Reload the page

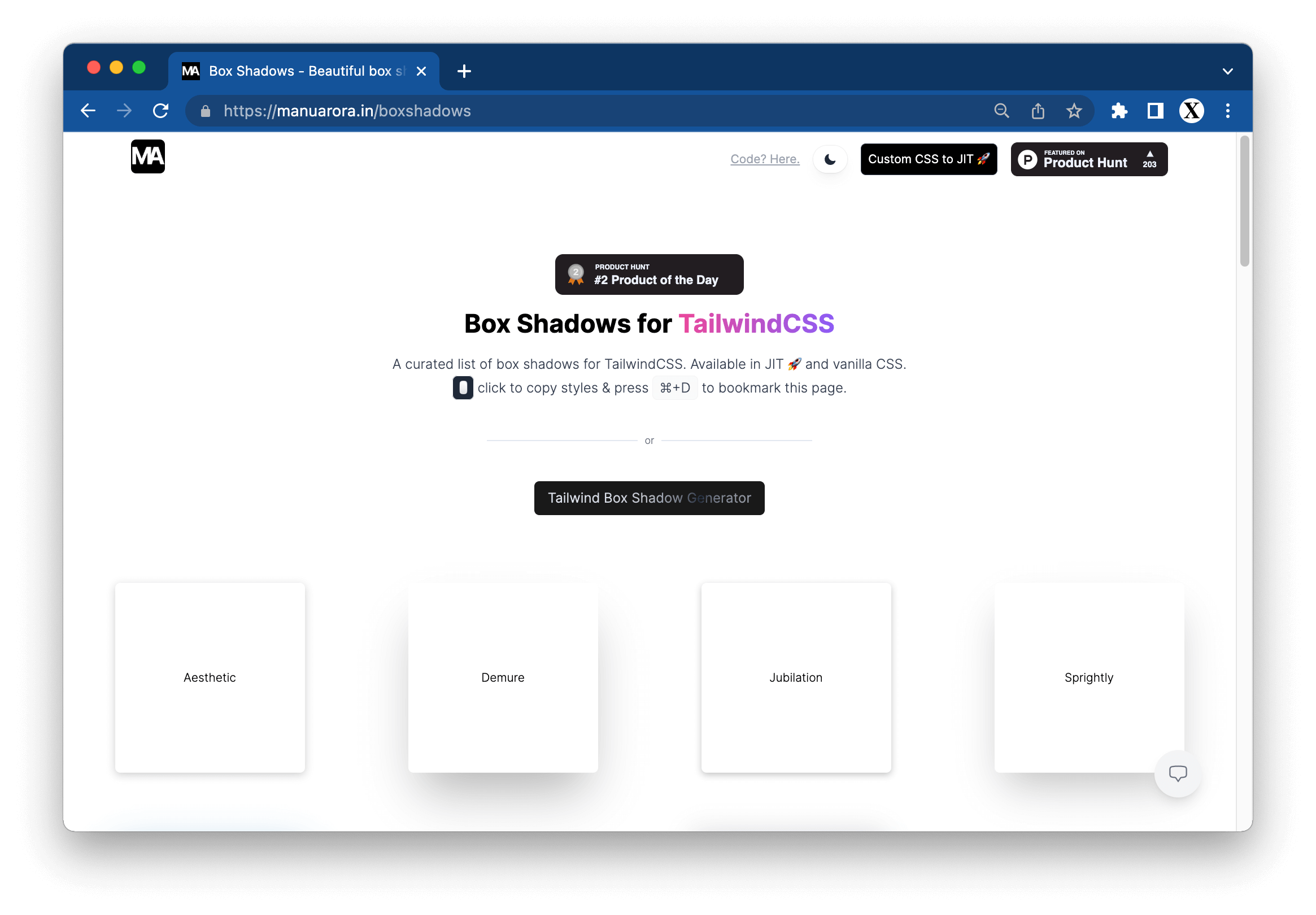click(x=161, y=111)
